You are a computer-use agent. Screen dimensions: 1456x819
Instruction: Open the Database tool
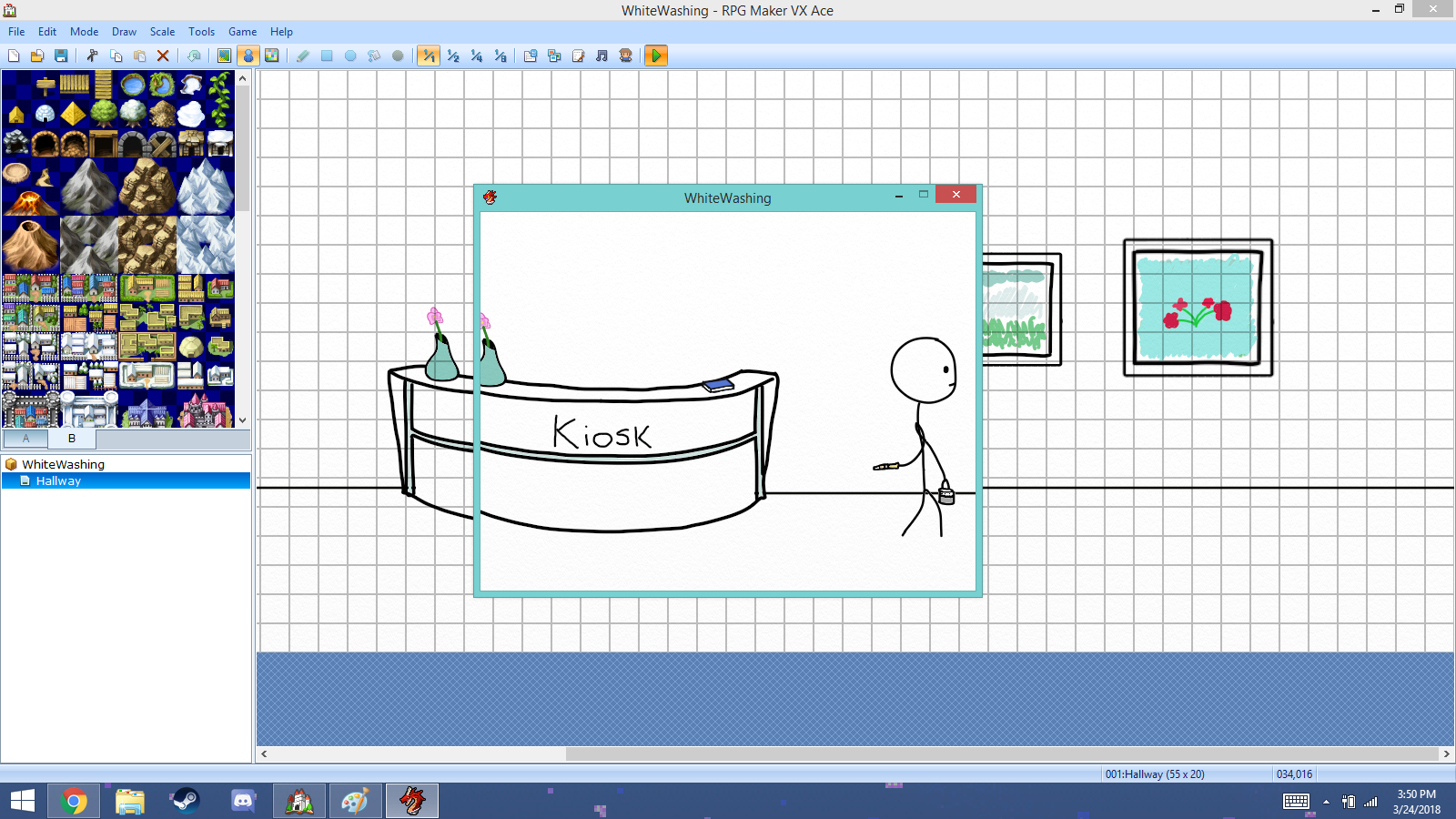pos(531,56)
